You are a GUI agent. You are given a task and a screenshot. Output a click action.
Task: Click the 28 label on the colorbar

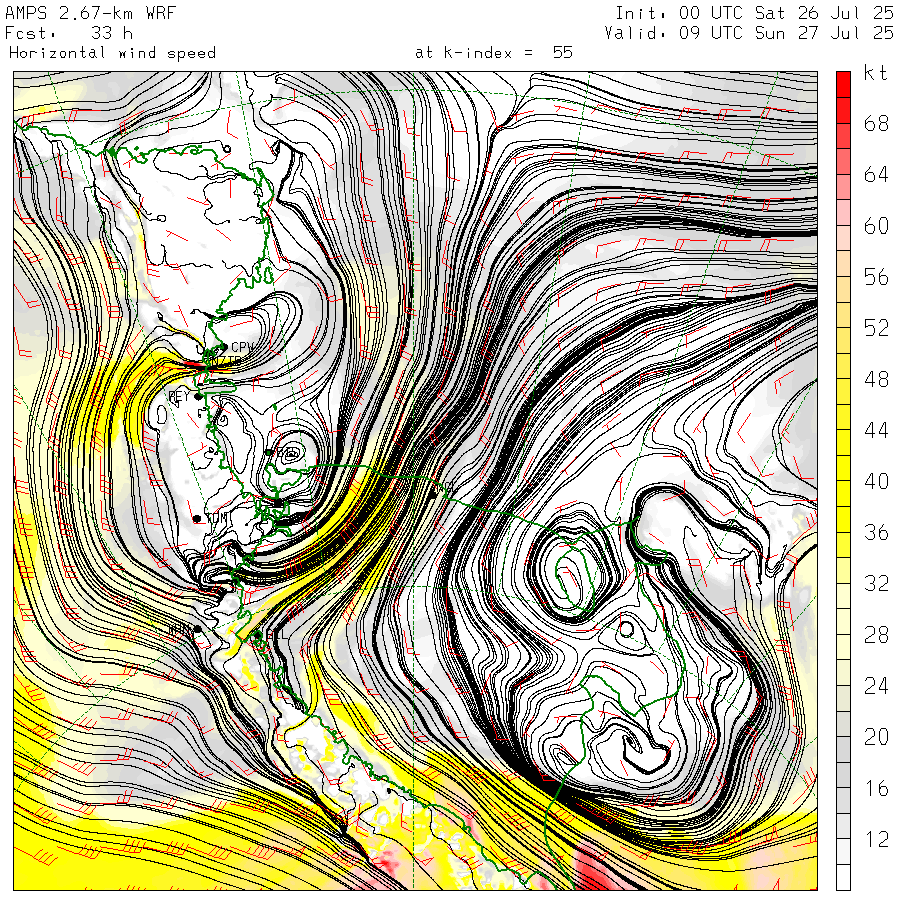click(x=876, y=635)
